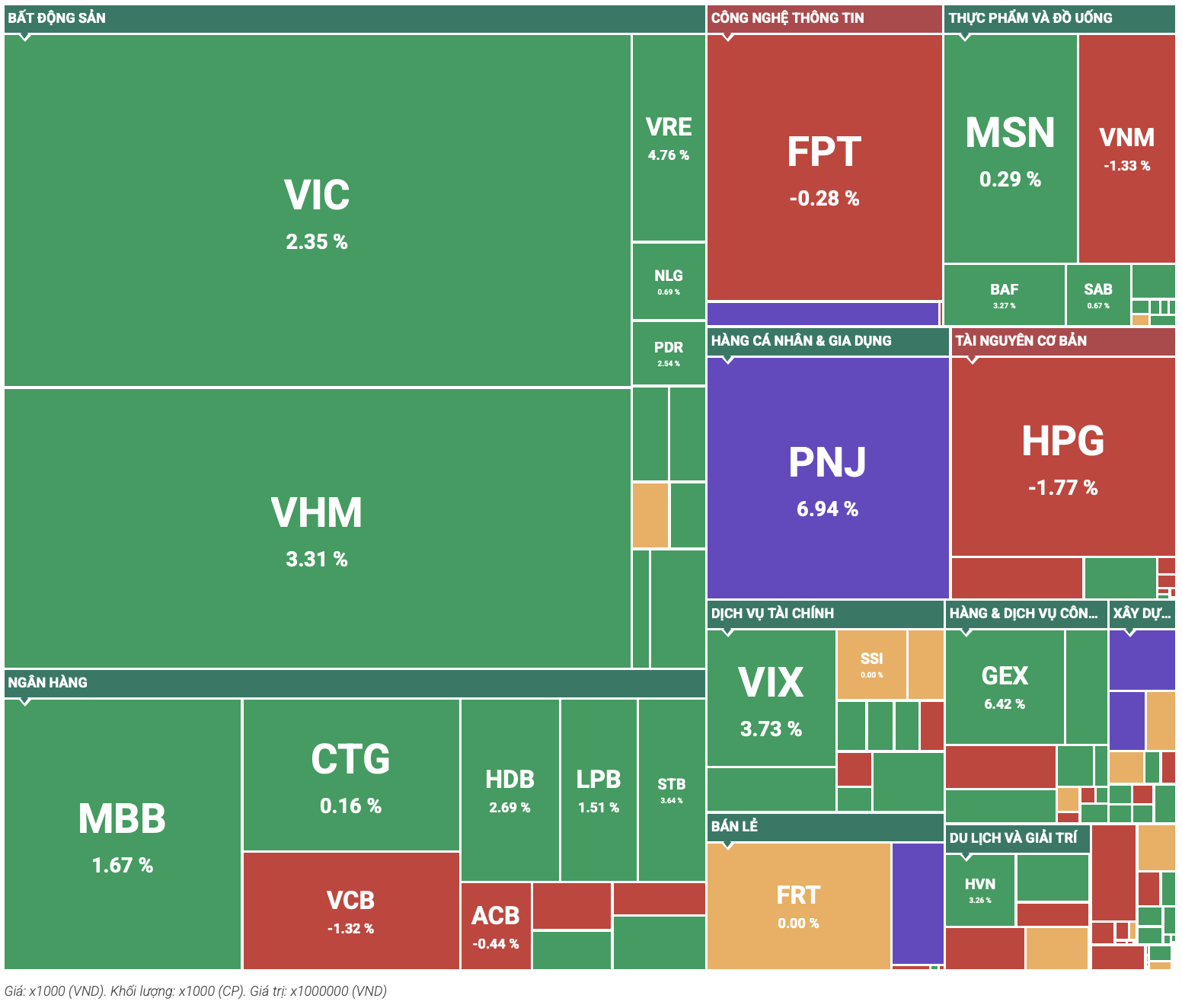Open the HPG stock tile
This screenshot has width=1182, height=1008.
1063,457
